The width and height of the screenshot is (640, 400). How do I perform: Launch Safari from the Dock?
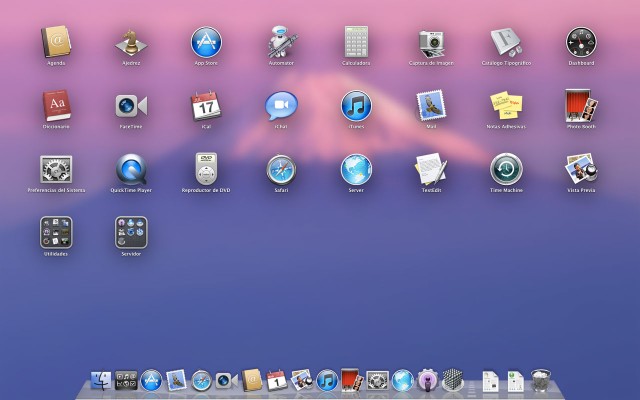(x=202, y=380)
